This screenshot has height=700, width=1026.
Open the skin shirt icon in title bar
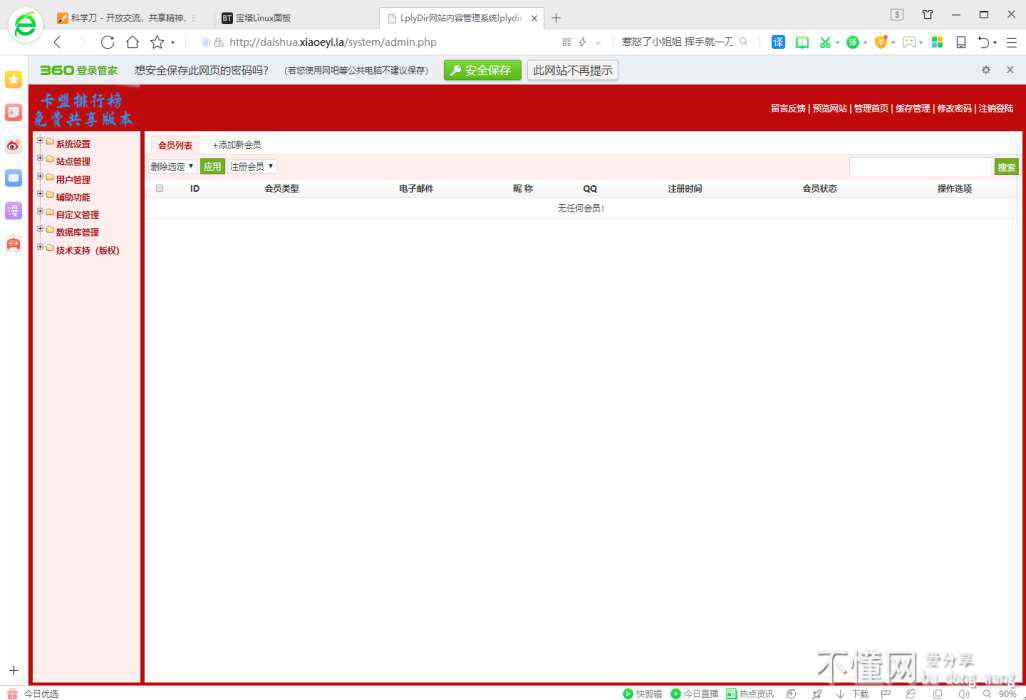[x=927, y=14]
